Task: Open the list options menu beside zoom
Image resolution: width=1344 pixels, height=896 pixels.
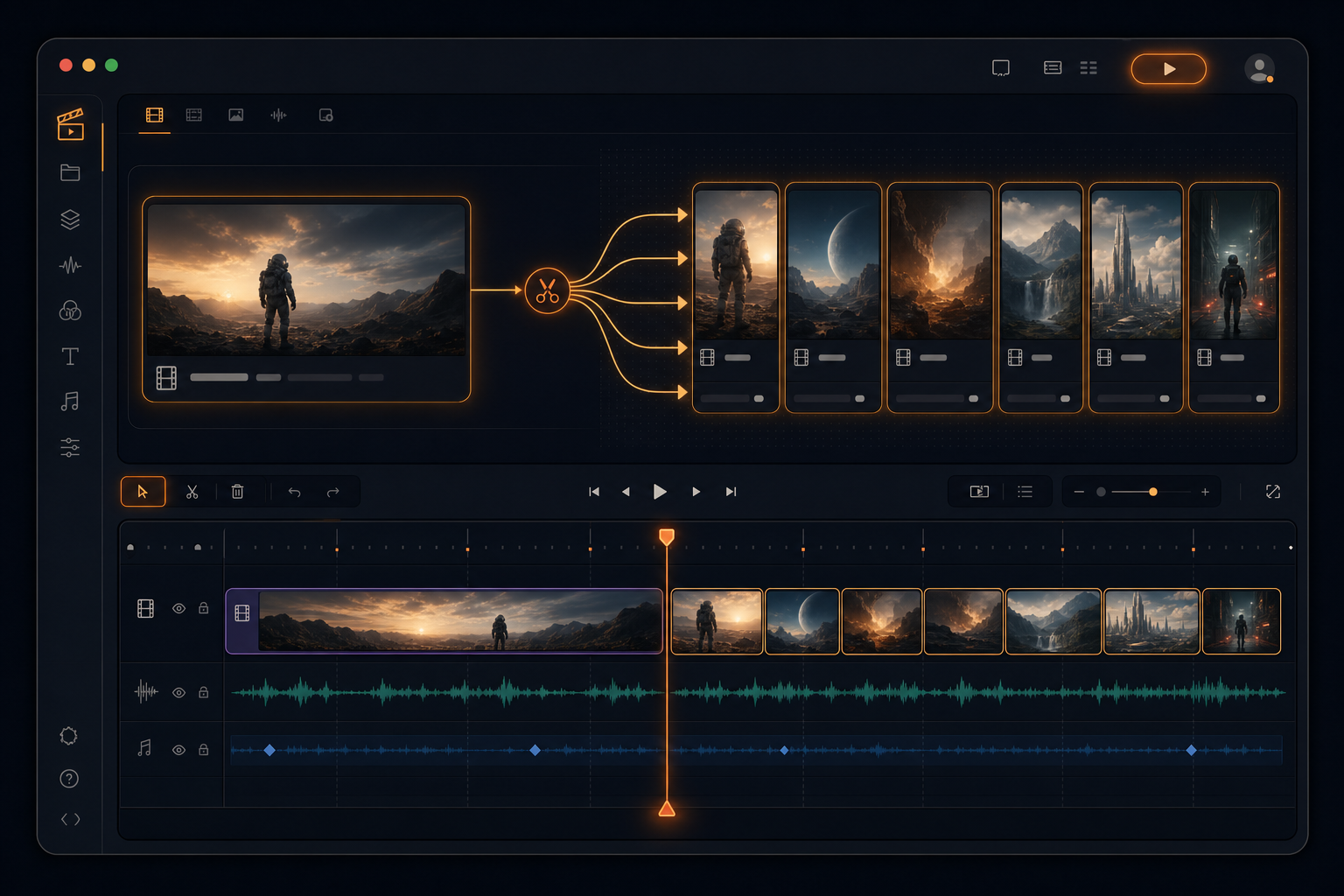Action: click(x=1025, y=492)
